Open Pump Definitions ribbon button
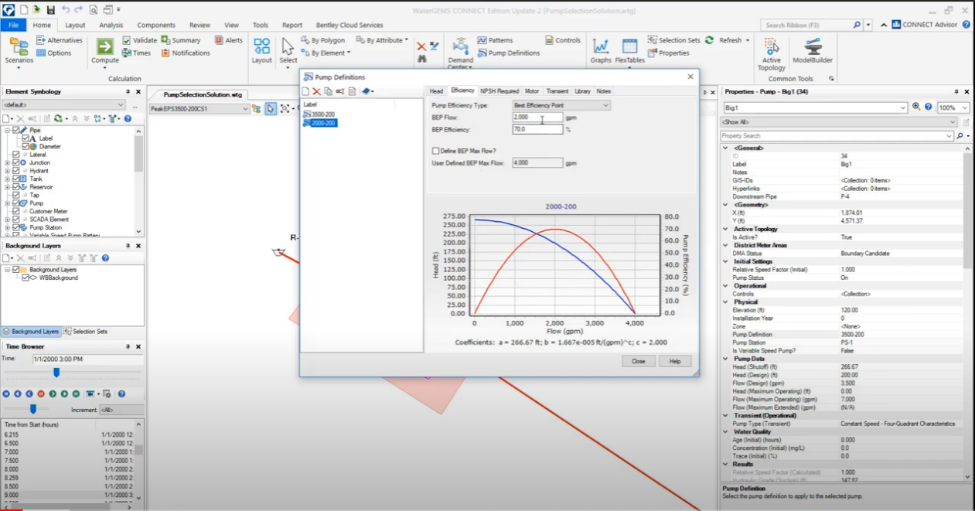975x511 pixels. [508, 53]
